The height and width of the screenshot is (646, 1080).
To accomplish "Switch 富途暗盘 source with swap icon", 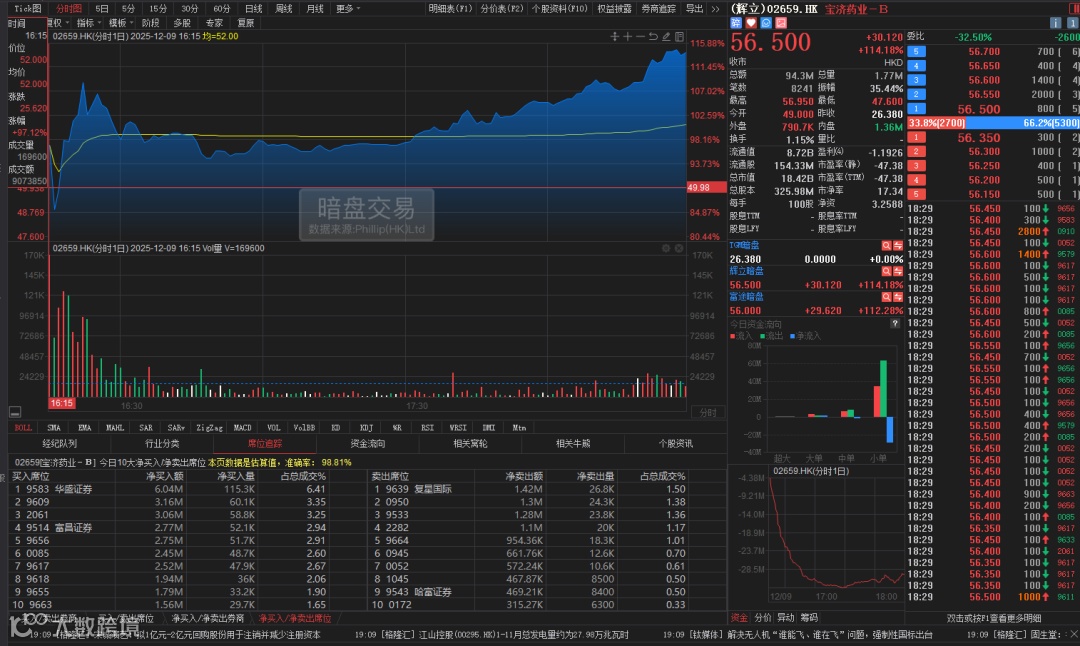I will [x=897, y=297].
